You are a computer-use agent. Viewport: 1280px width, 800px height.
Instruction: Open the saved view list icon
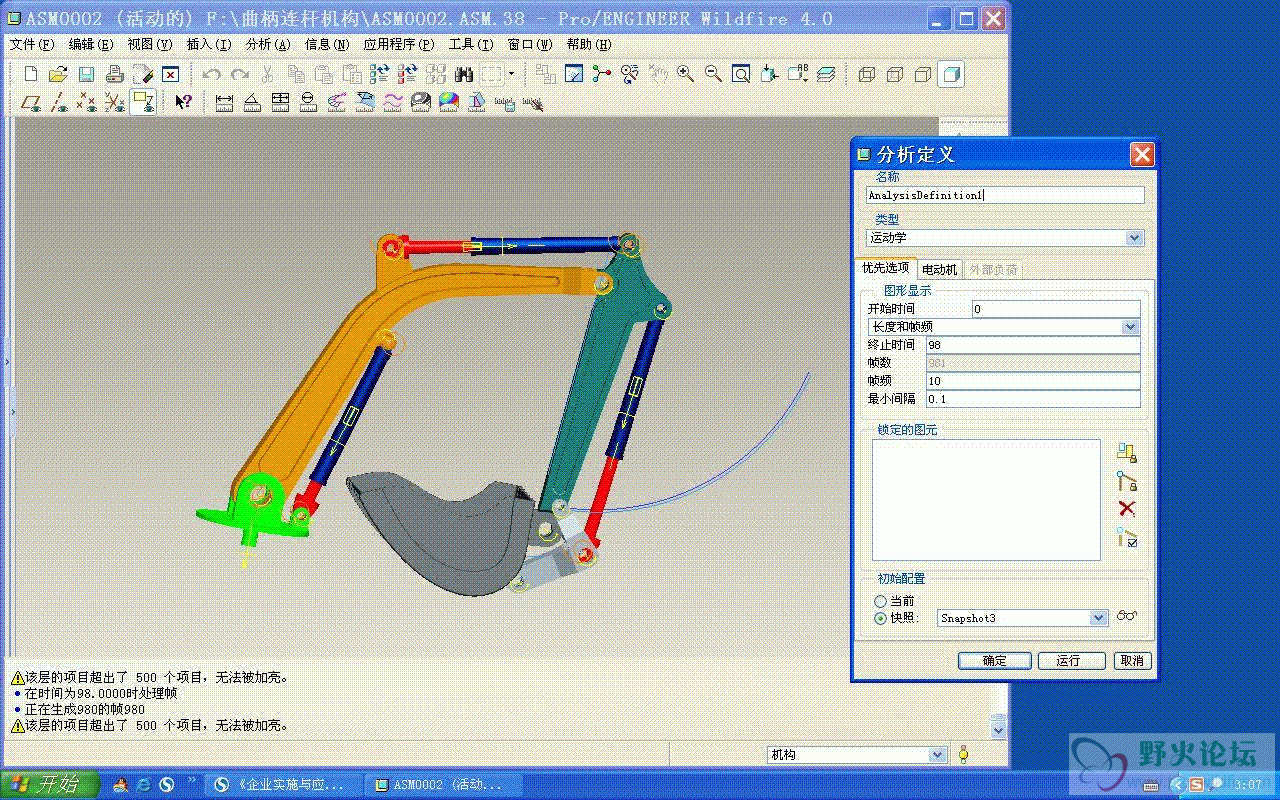pyautogui.click(x=798, y=74)
